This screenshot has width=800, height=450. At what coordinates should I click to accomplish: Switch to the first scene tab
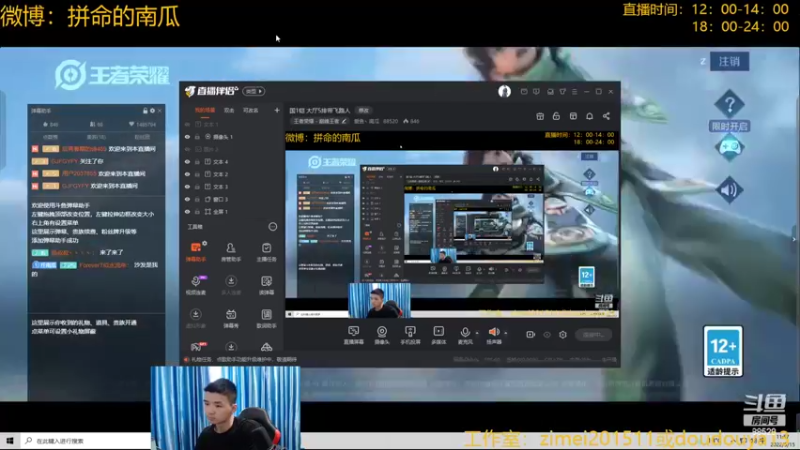(205, 110)
